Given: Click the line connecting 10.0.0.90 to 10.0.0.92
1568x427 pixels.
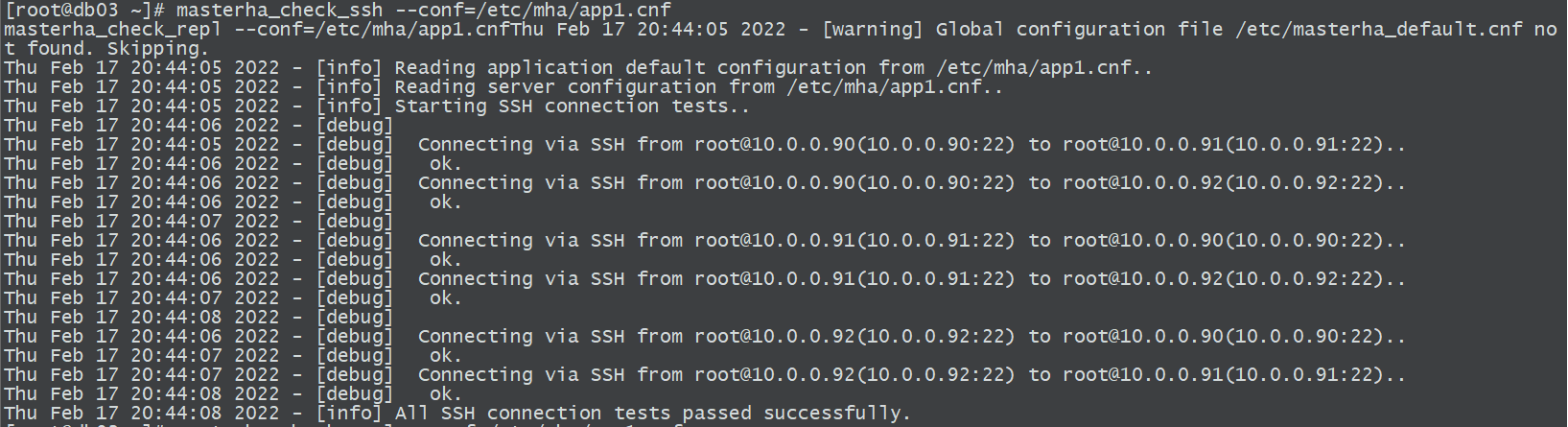Looking at the screenshot, I should tap(705, 182).
